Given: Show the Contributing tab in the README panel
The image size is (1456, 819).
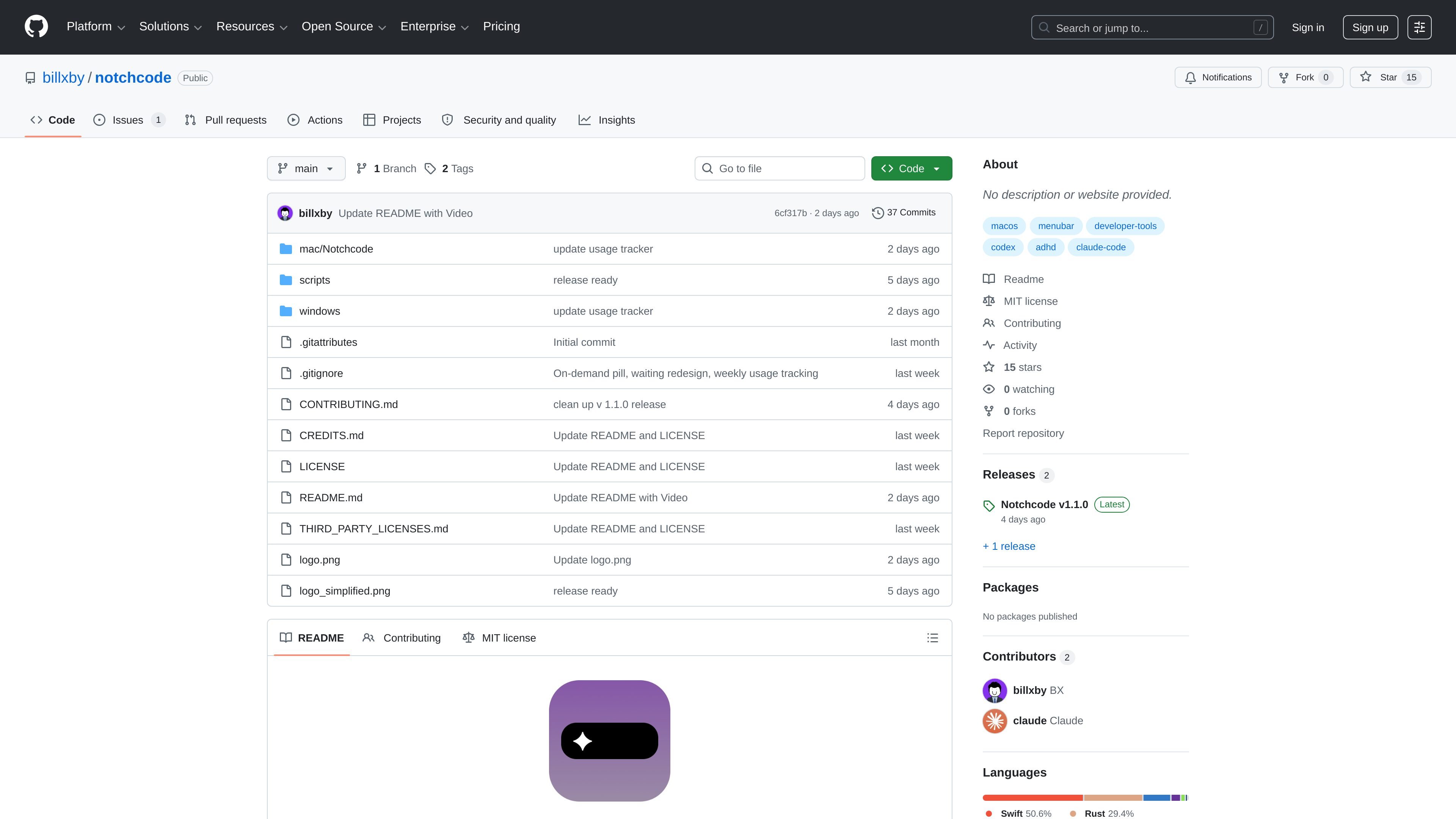Looking at the screenshot, I should coord(402,637).
